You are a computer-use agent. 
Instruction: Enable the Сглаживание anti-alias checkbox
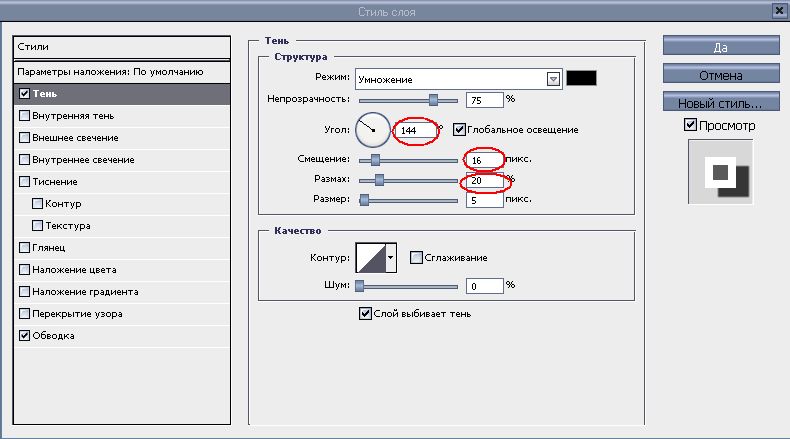(417, 258)
